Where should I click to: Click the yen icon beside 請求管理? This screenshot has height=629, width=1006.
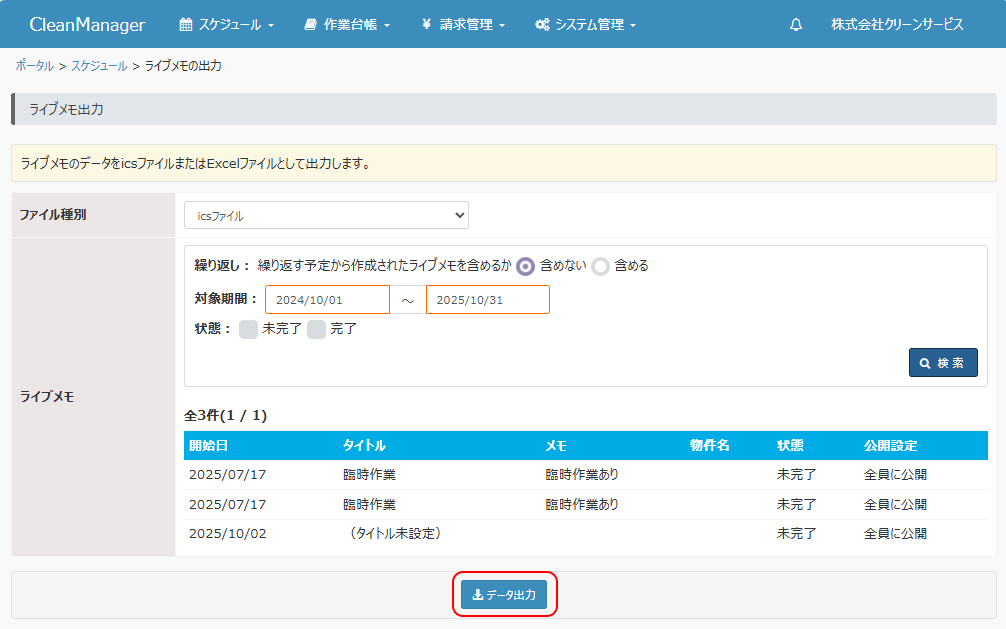(x=426, y=25)
